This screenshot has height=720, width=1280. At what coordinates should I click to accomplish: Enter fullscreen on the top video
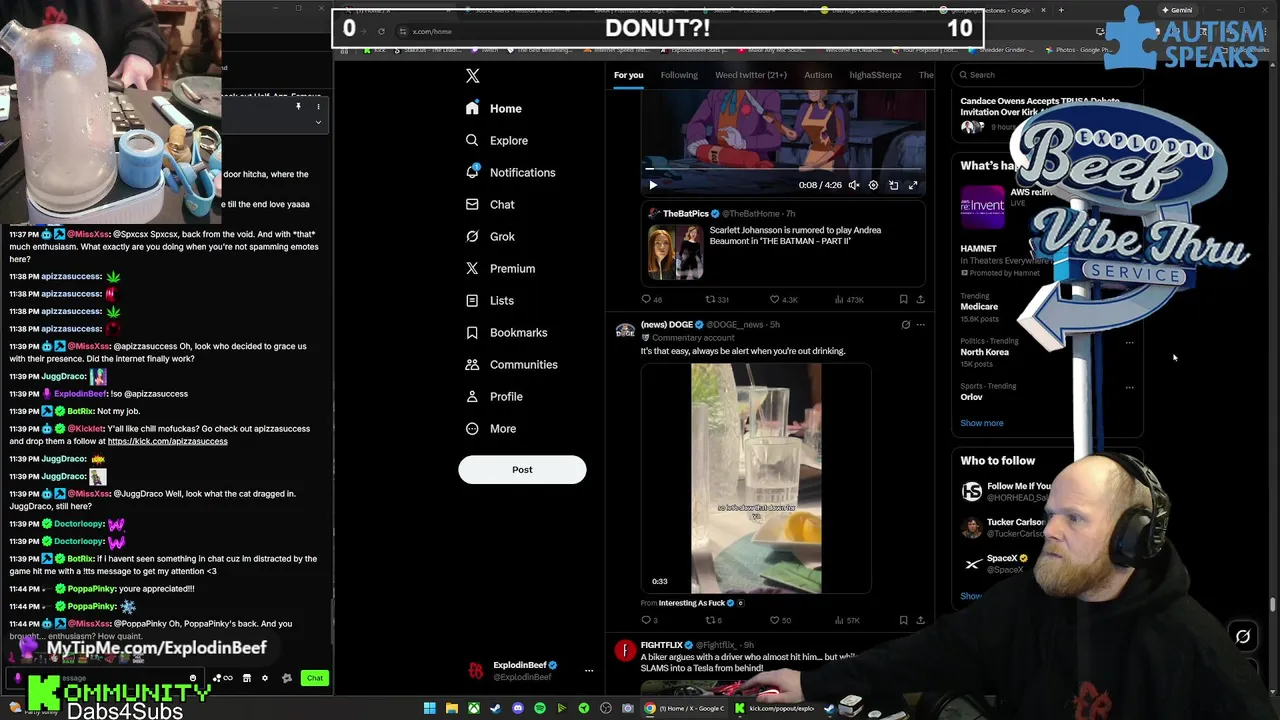coord(913,185)
